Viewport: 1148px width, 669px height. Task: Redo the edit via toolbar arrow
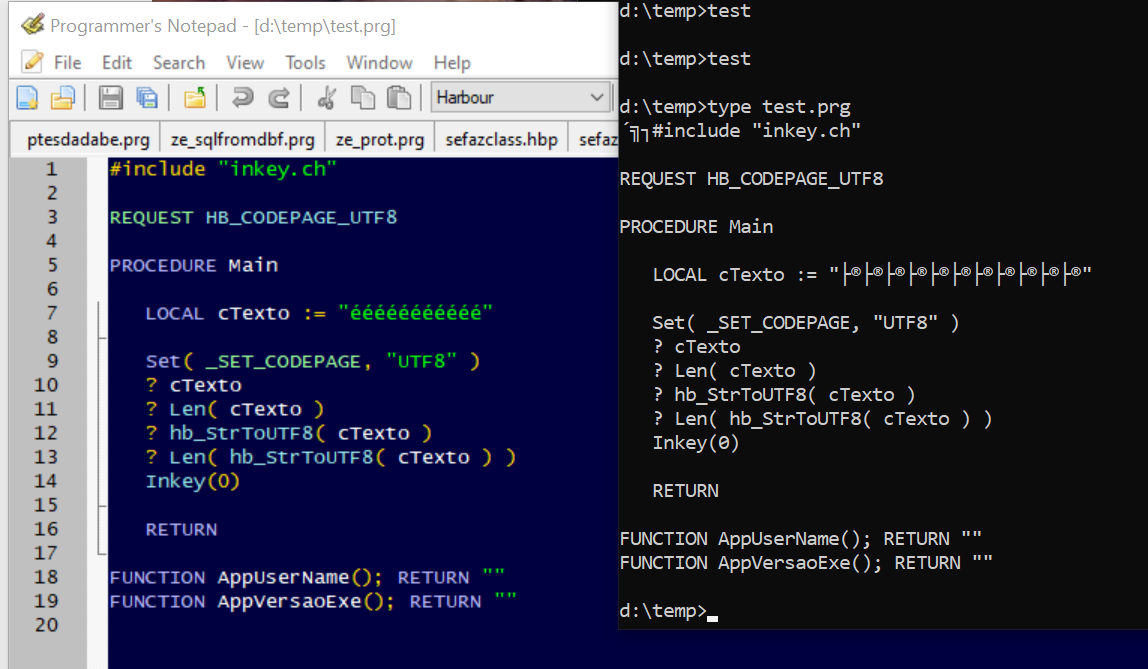coord(279,97)
